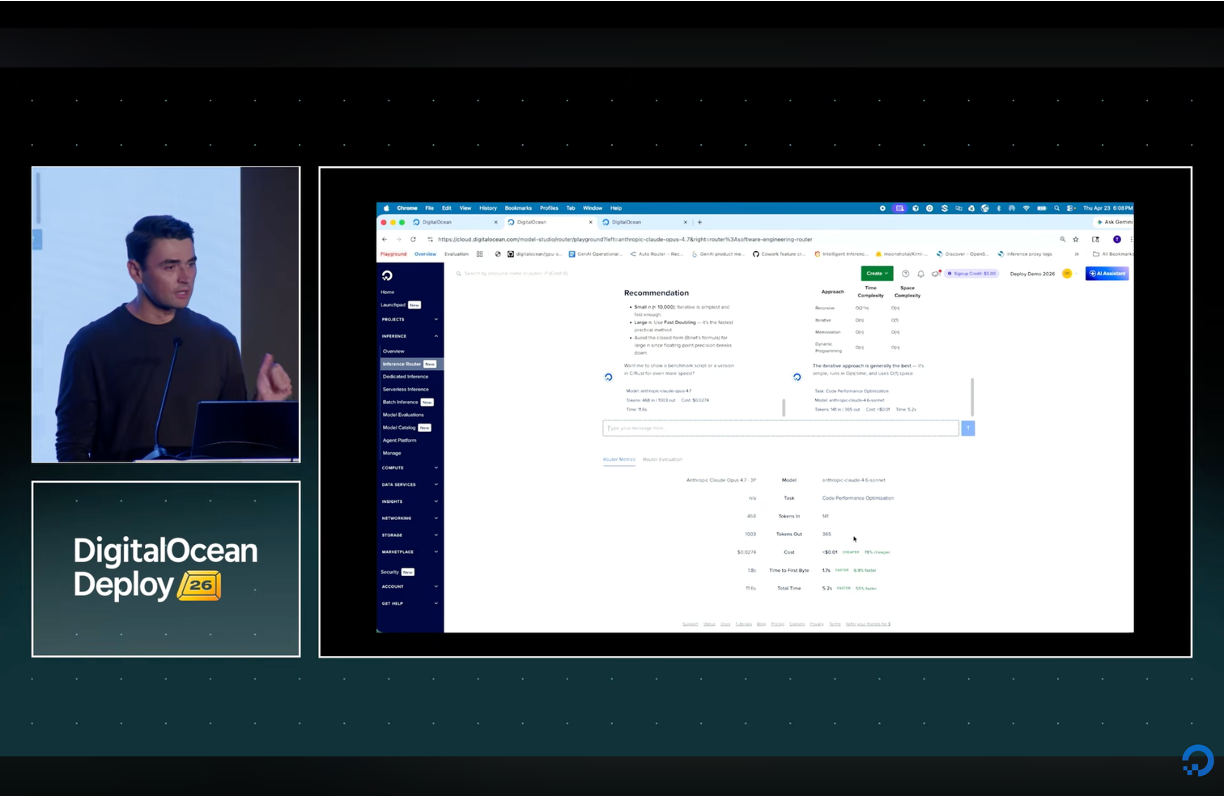Image resolution: width=1224 pixels, height=796 pixels.
Task: Open the All Bookmarks folder
Action: click(x=1112, y=254)
